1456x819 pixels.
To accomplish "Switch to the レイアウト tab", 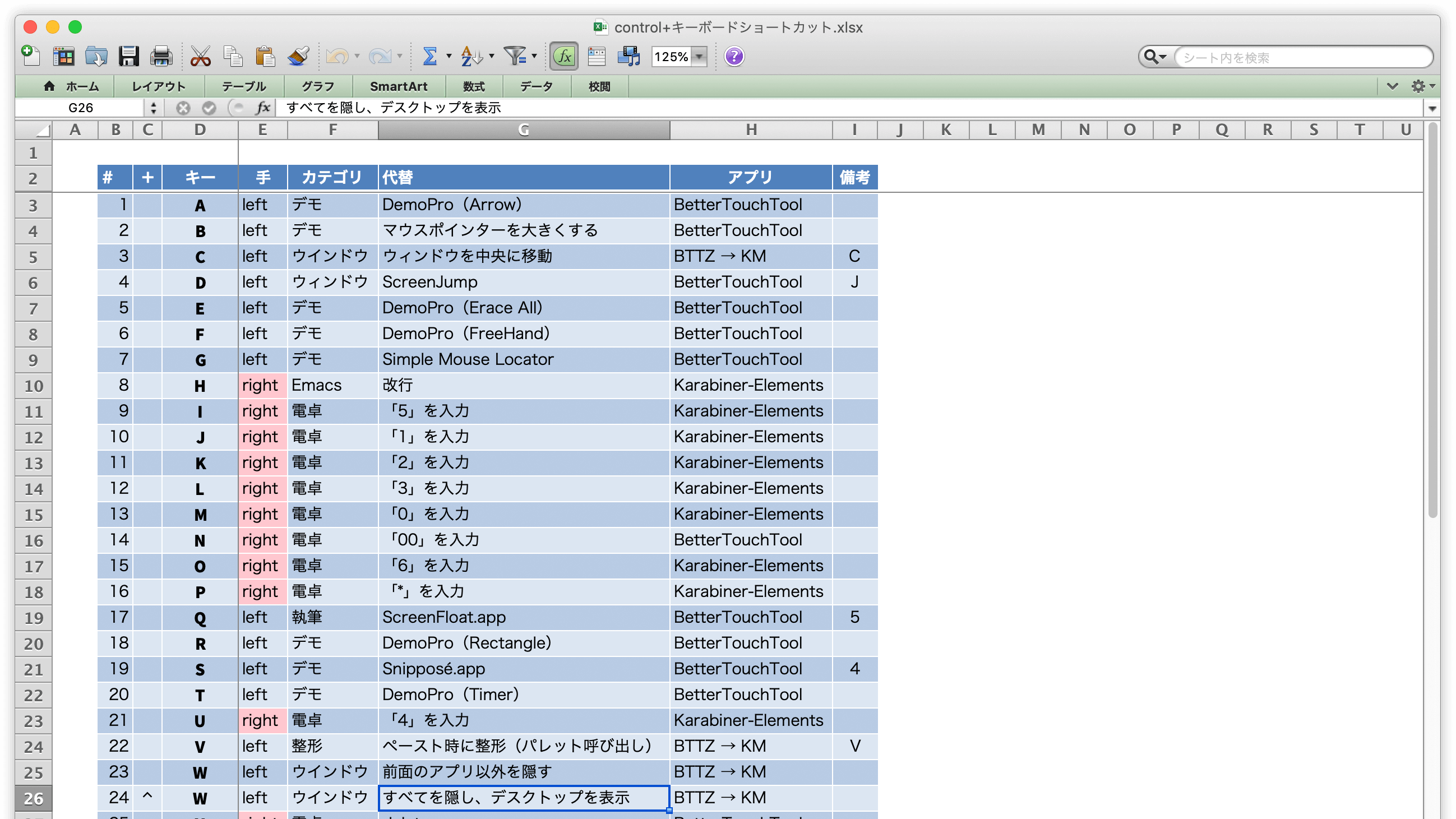I will tap(159, 86).
